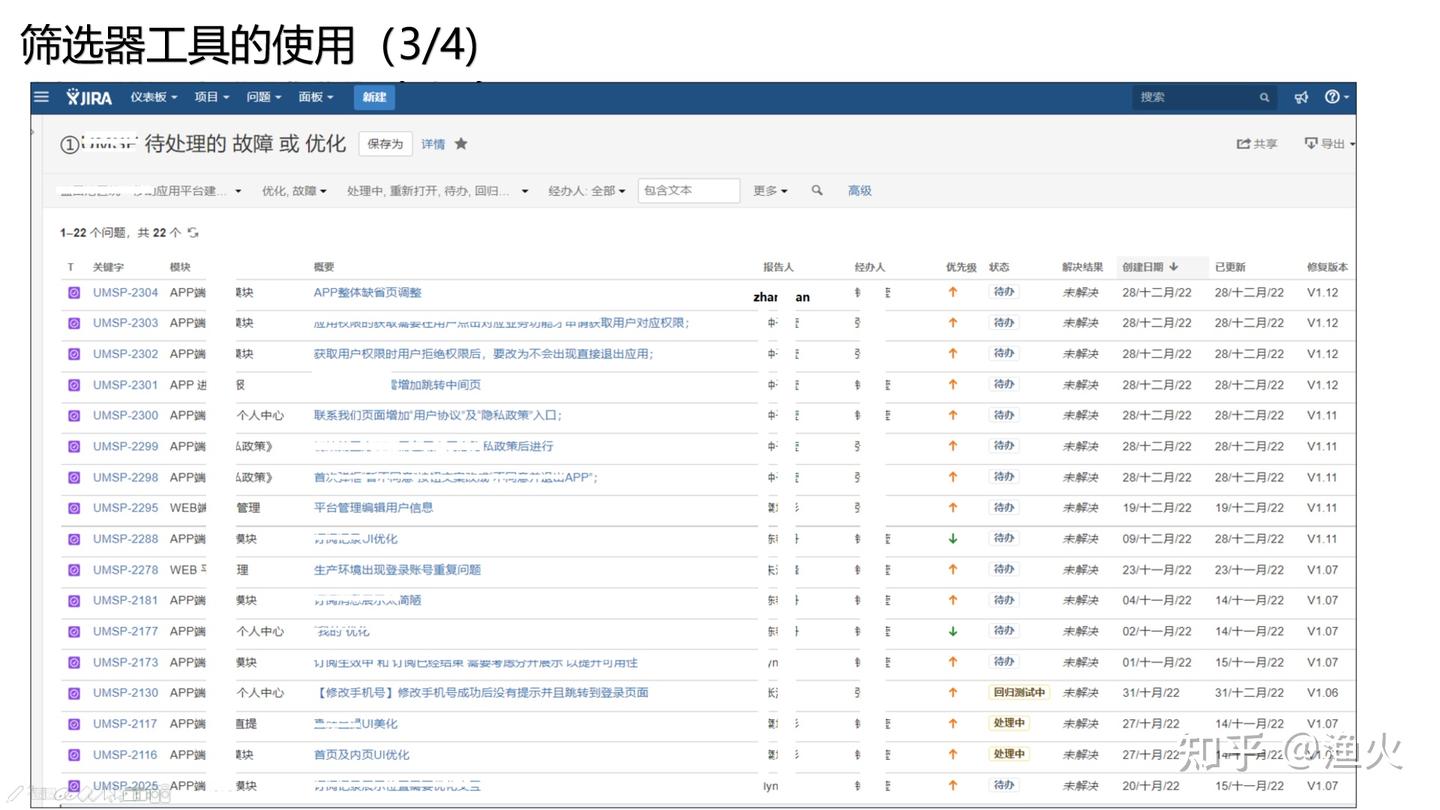
Task: Expand the 经办人: 全部 filter
Action: coord(586,191)
